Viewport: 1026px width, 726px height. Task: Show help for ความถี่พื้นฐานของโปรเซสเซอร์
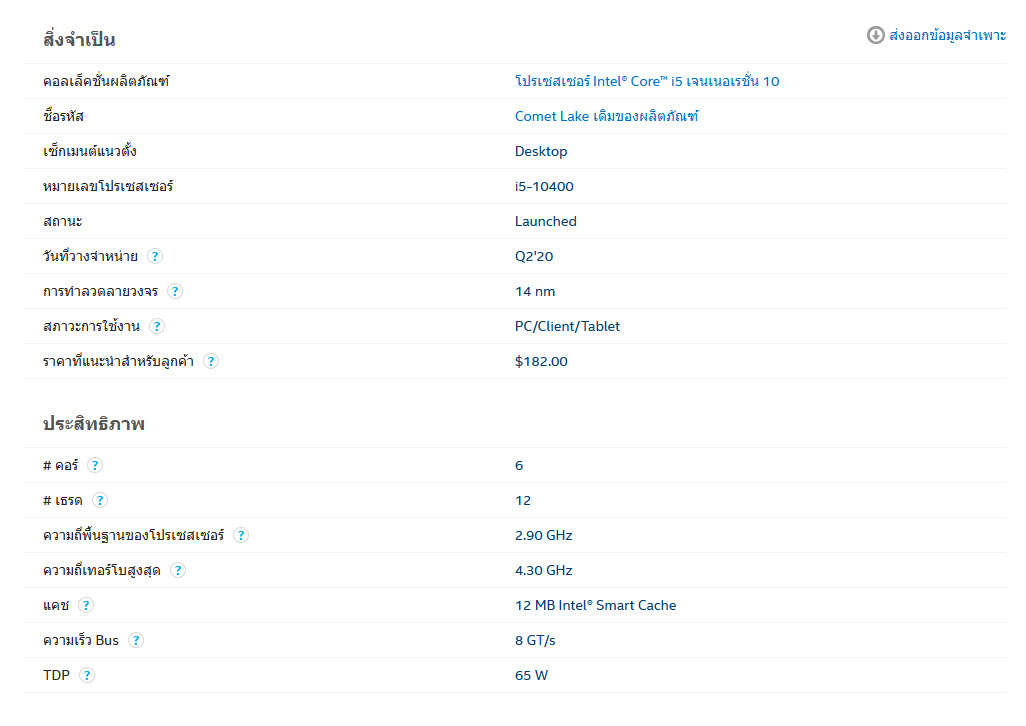(241, 535)
